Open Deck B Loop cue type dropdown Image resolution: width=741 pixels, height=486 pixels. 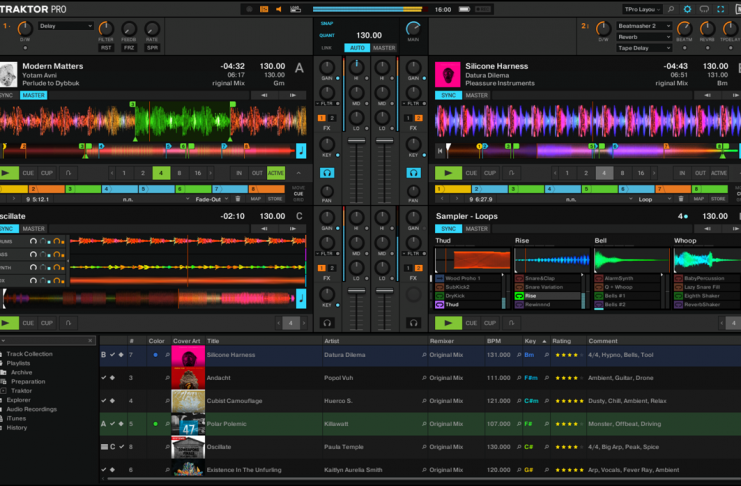click(655, 199)
